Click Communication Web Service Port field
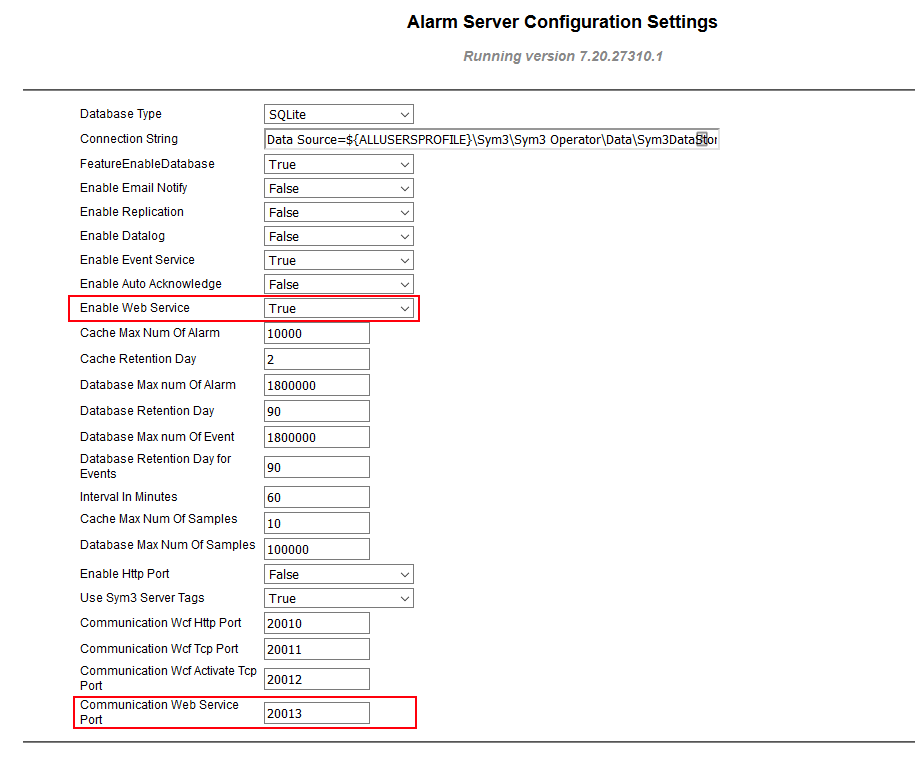This screenshot has width=915, height=766. [316, 713]
